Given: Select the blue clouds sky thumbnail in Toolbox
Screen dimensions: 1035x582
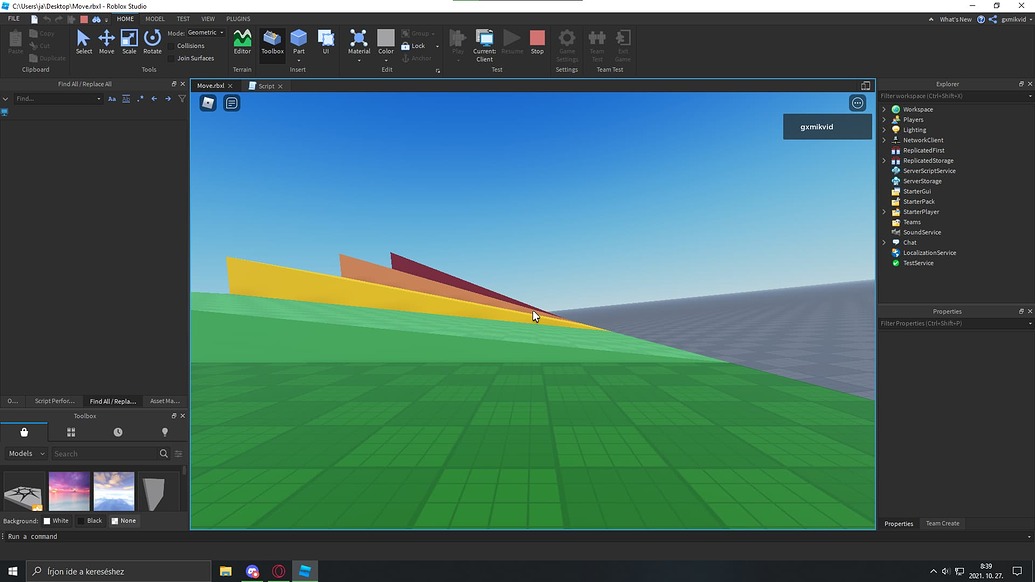Looking at the screenshot, I should (x=114, y=491).
